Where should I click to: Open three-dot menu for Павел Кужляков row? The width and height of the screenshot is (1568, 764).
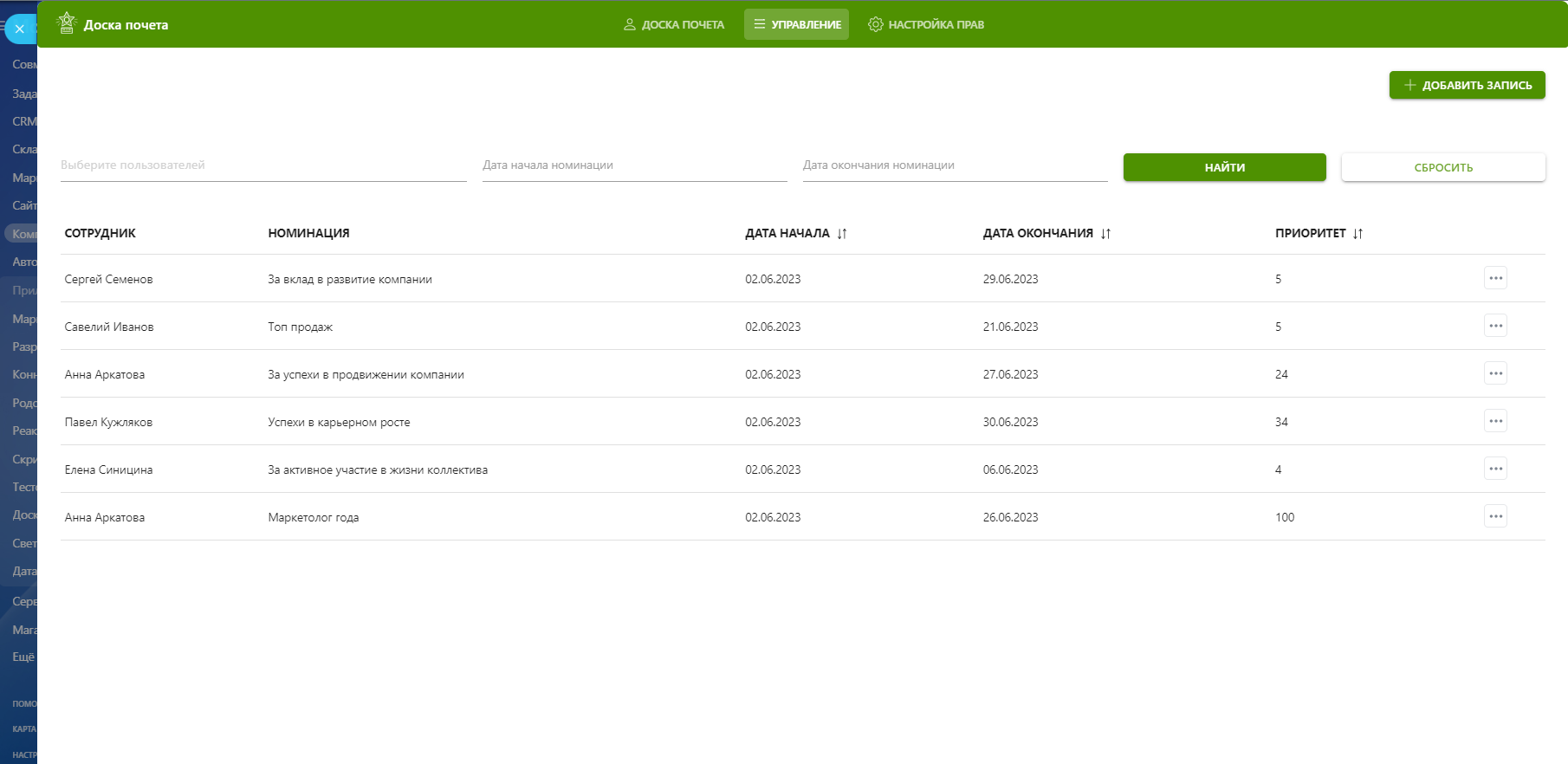click(x=1495, y=421)
